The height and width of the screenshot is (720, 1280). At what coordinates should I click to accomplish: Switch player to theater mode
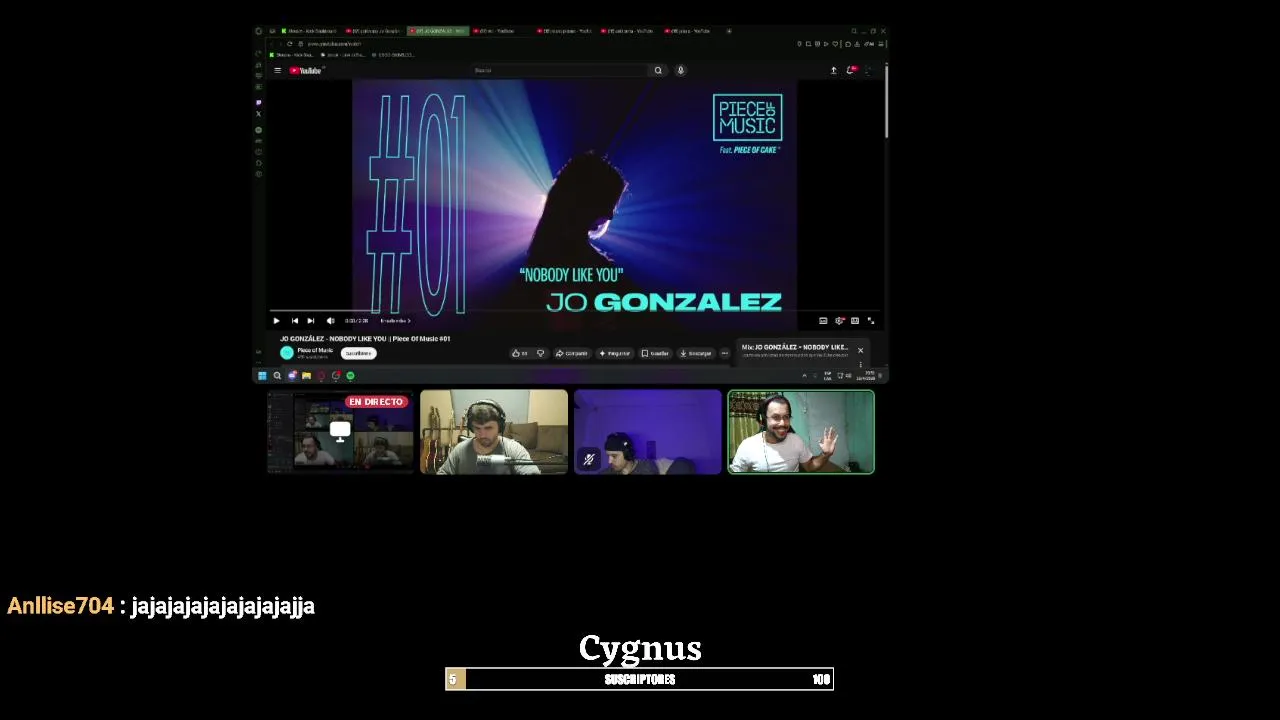855,321
